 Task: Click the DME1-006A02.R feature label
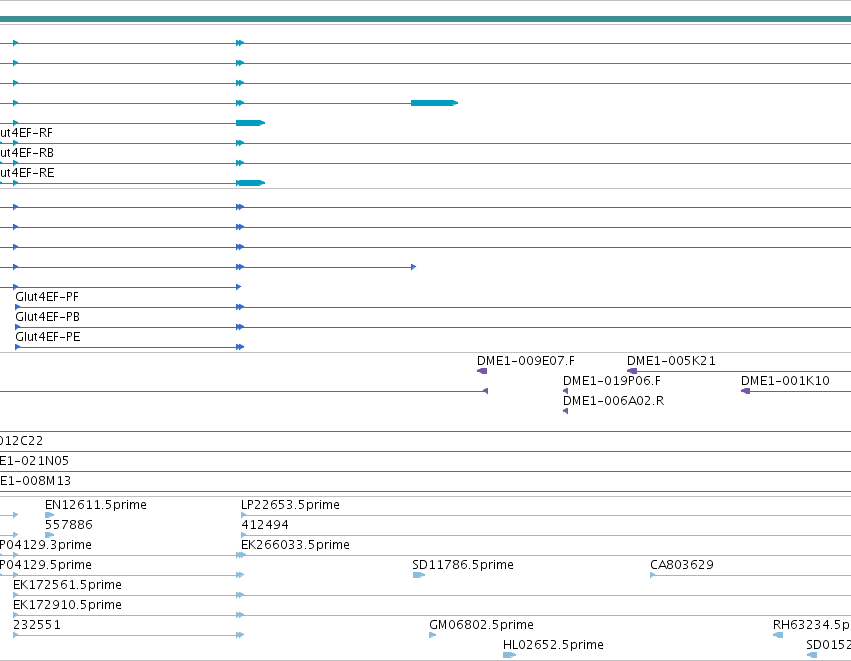pyautogui.click(x=614, y=401)
